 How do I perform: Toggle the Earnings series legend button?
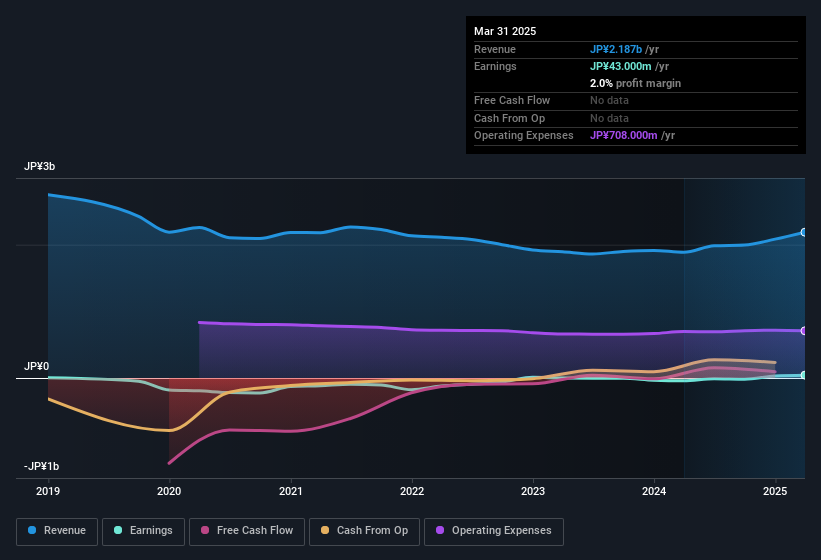143,531
